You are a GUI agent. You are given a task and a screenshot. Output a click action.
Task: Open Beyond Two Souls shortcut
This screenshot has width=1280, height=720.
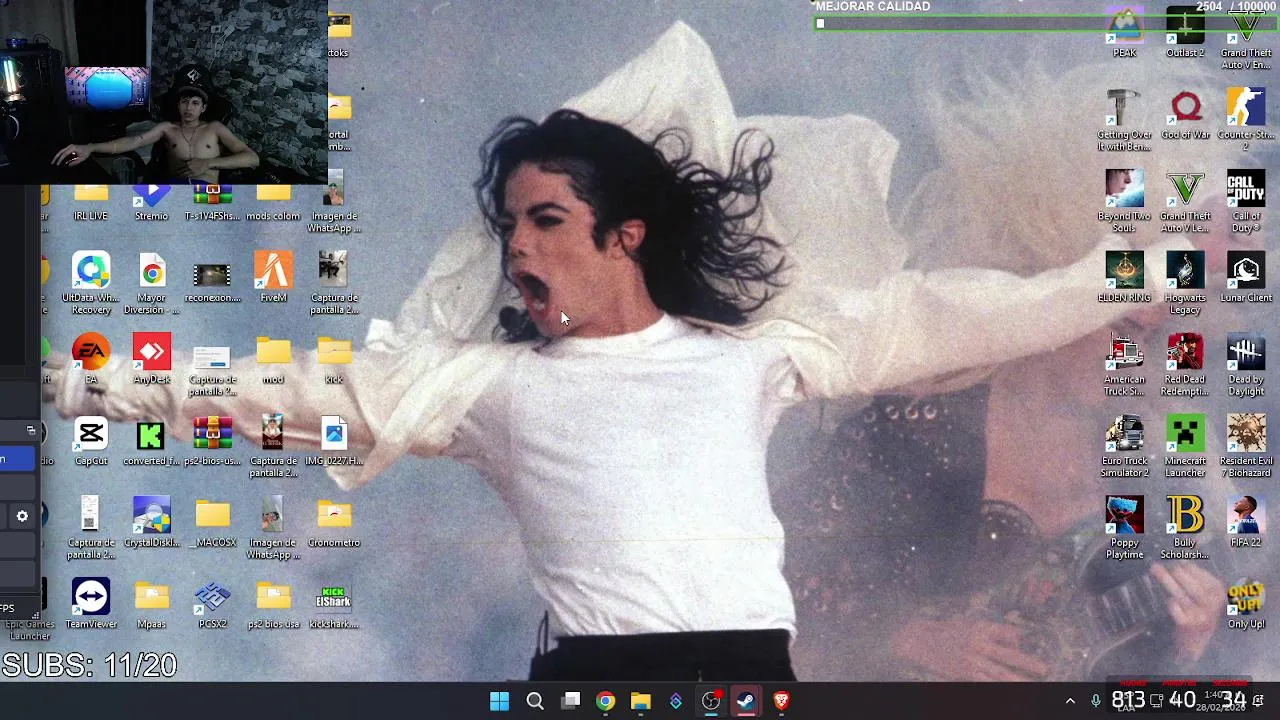[x=1124, y=201]
